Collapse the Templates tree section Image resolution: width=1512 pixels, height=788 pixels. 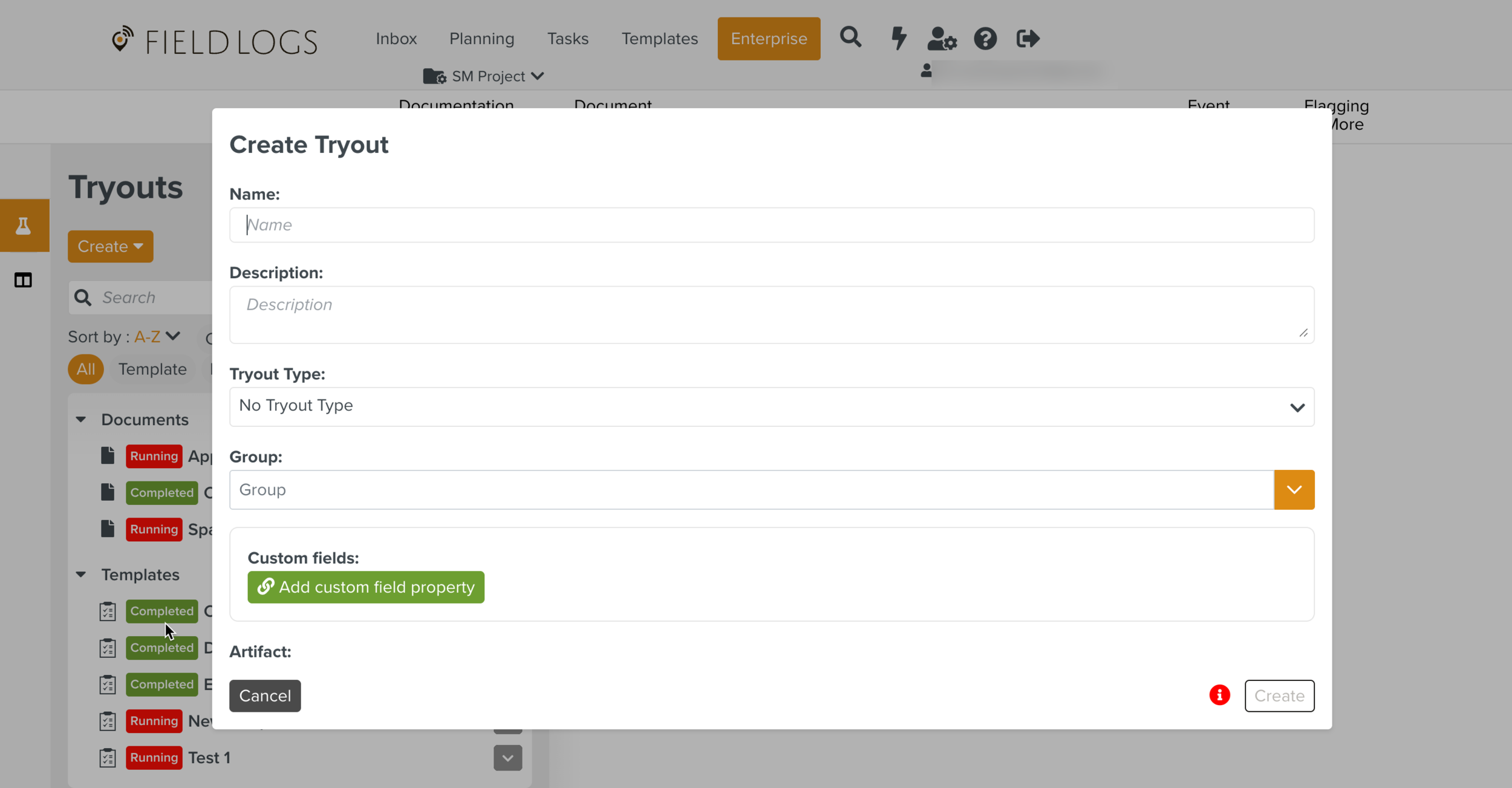[81, 575]
